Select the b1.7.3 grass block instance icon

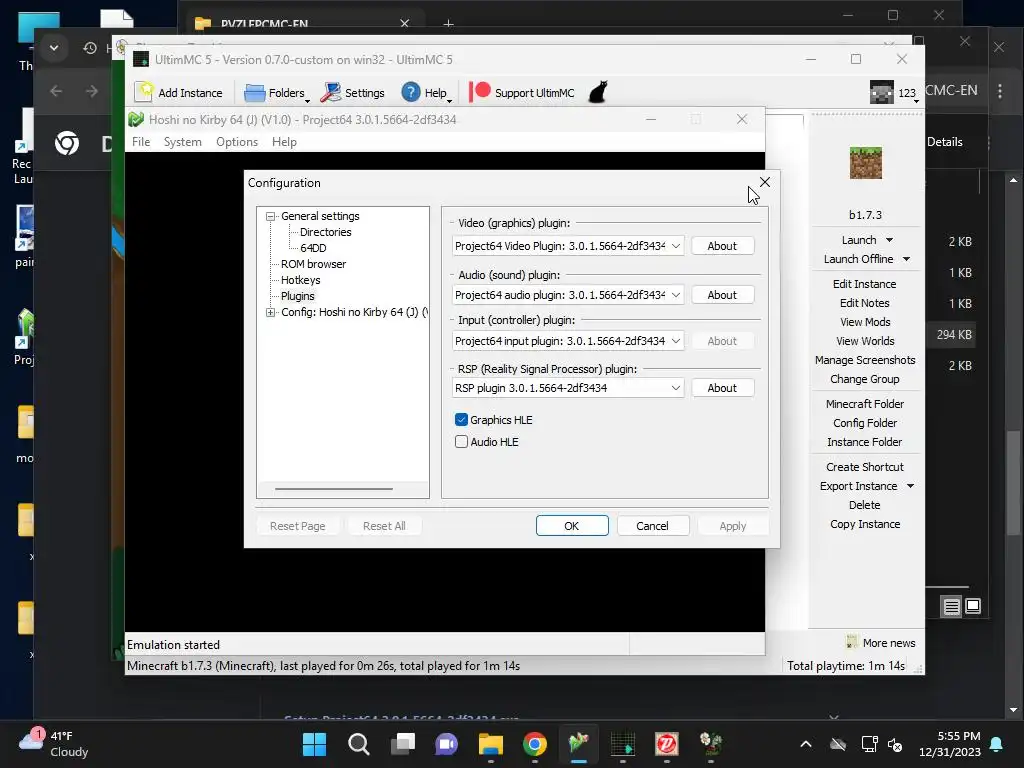(x=865, y=163)
